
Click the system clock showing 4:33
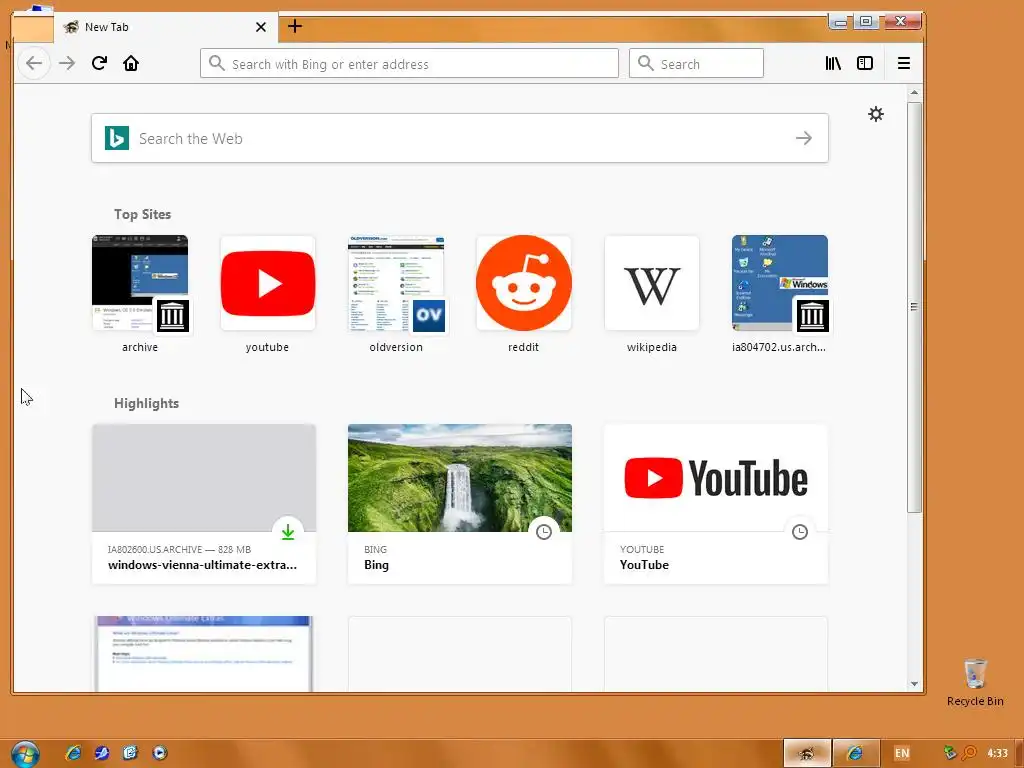pos(997,753)
